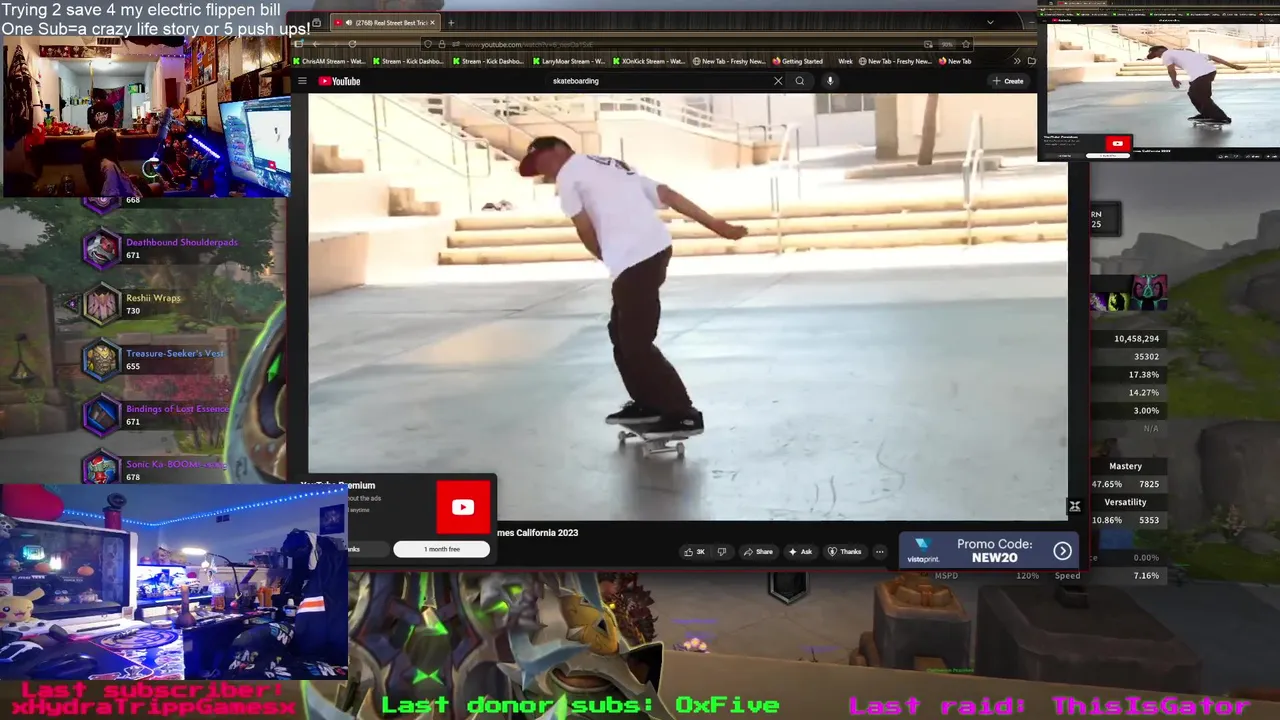This screenshot has height=720, width=1280.
Task: Bookmark this page with the star icon
Action: tap(966, 44)
